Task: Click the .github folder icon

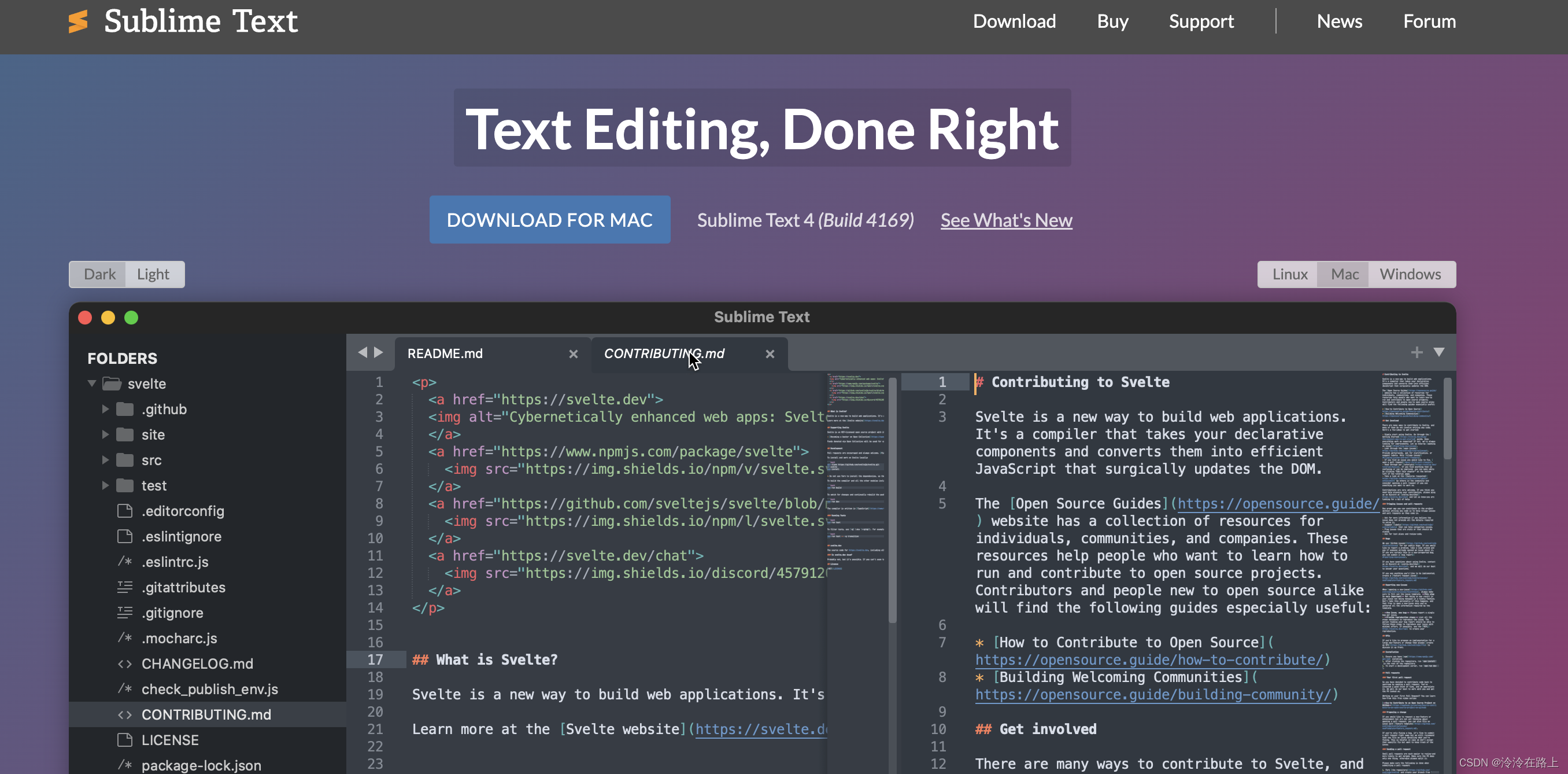Action: (125, 409)
